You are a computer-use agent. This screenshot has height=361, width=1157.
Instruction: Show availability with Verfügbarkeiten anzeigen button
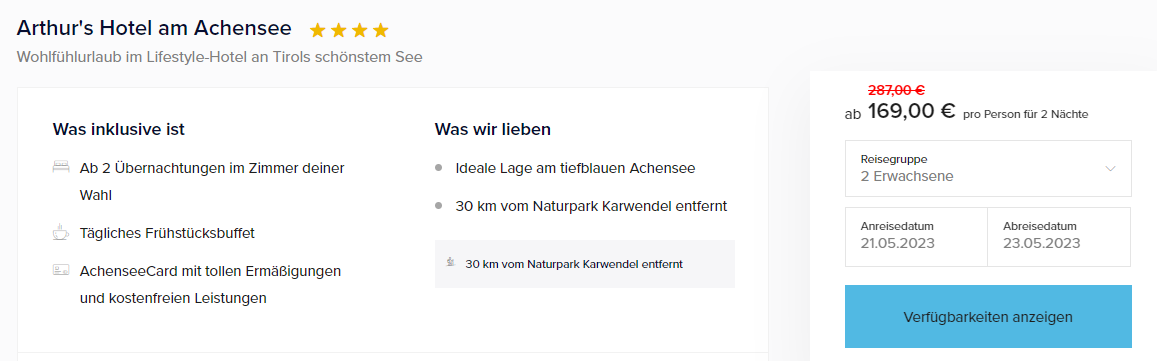(x=988, y=317)
